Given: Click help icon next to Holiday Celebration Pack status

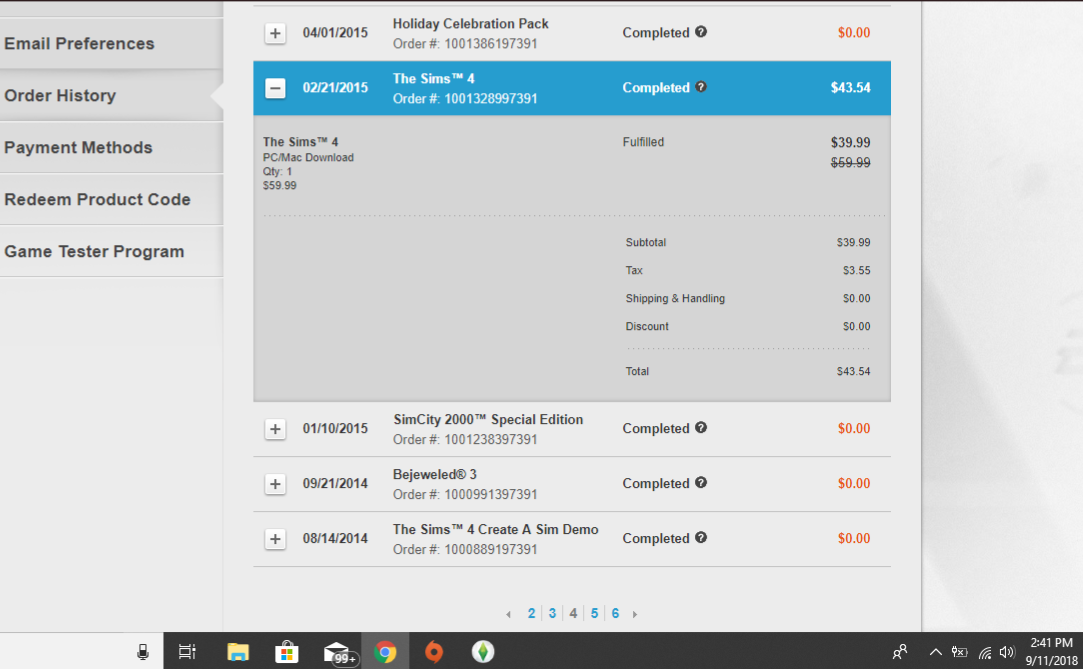Looking at the screenshot, I should 700,32.
